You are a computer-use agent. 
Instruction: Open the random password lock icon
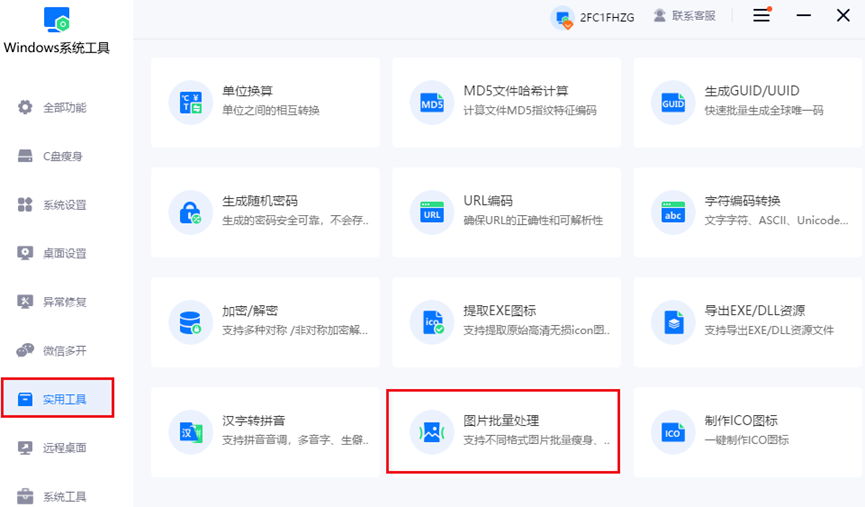191,212
